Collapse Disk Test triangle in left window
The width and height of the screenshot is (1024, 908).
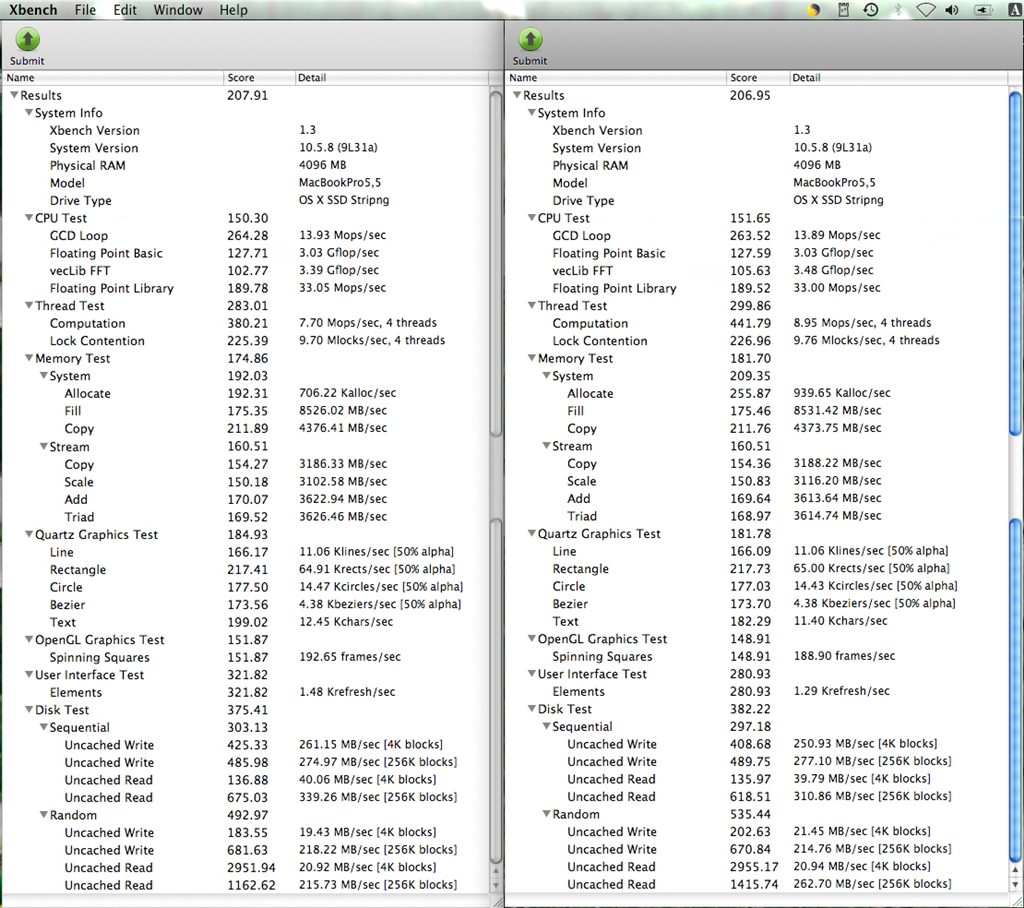coord(28,709)
